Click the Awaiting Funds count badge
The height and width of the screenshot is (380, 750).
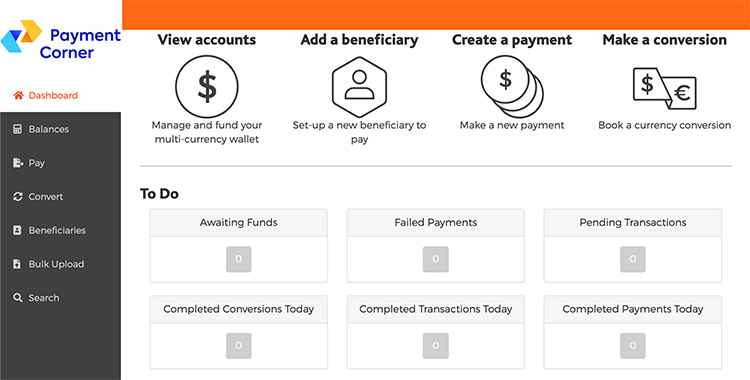pos(238,259)
